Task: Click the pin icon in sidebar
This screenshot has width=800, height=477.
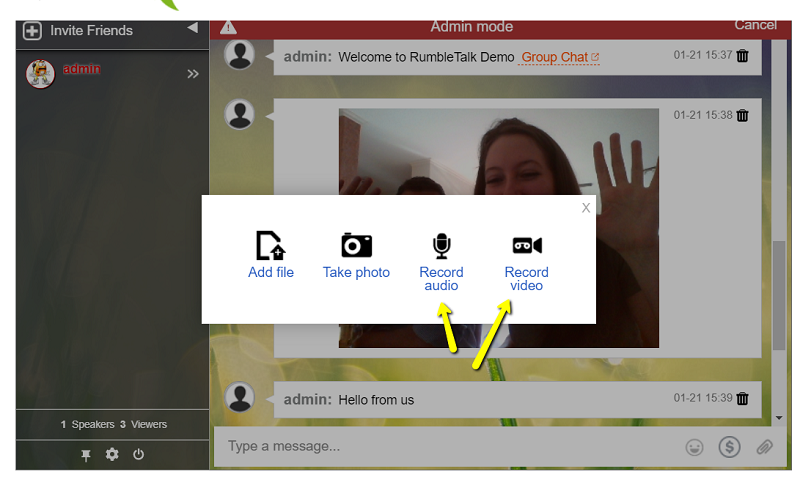Action: tap(86, 455)
